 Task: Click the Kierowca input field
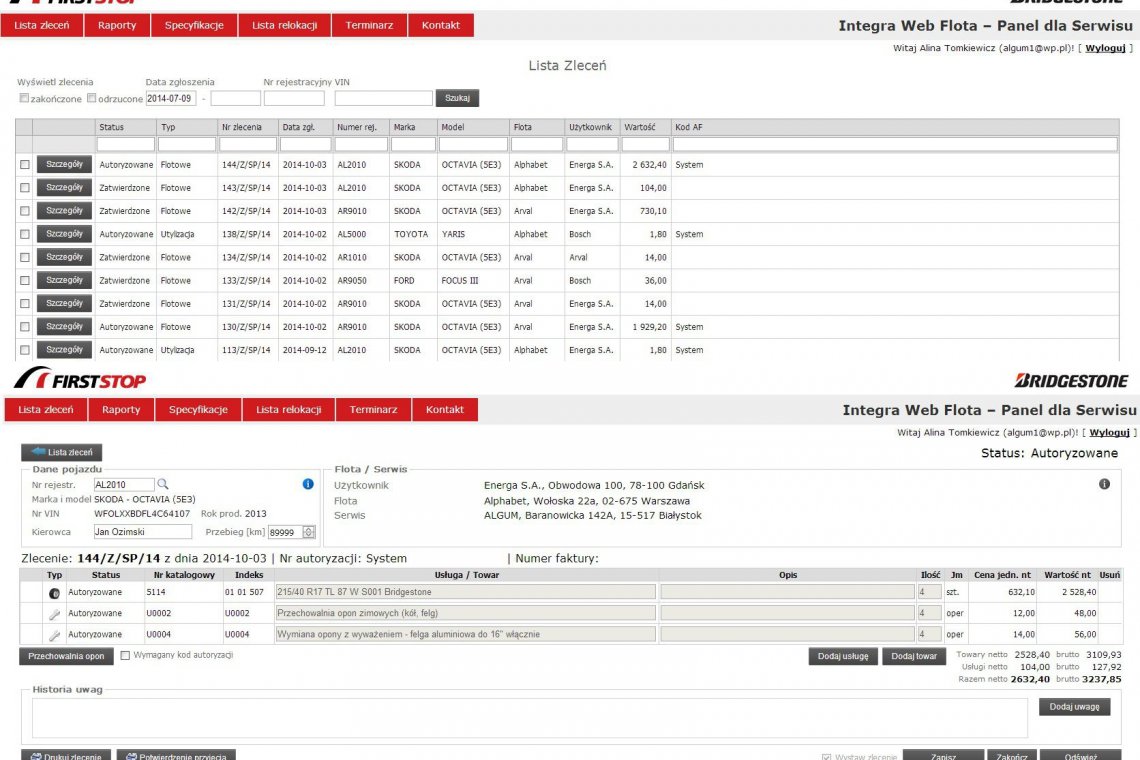click(x=142, y=532)
